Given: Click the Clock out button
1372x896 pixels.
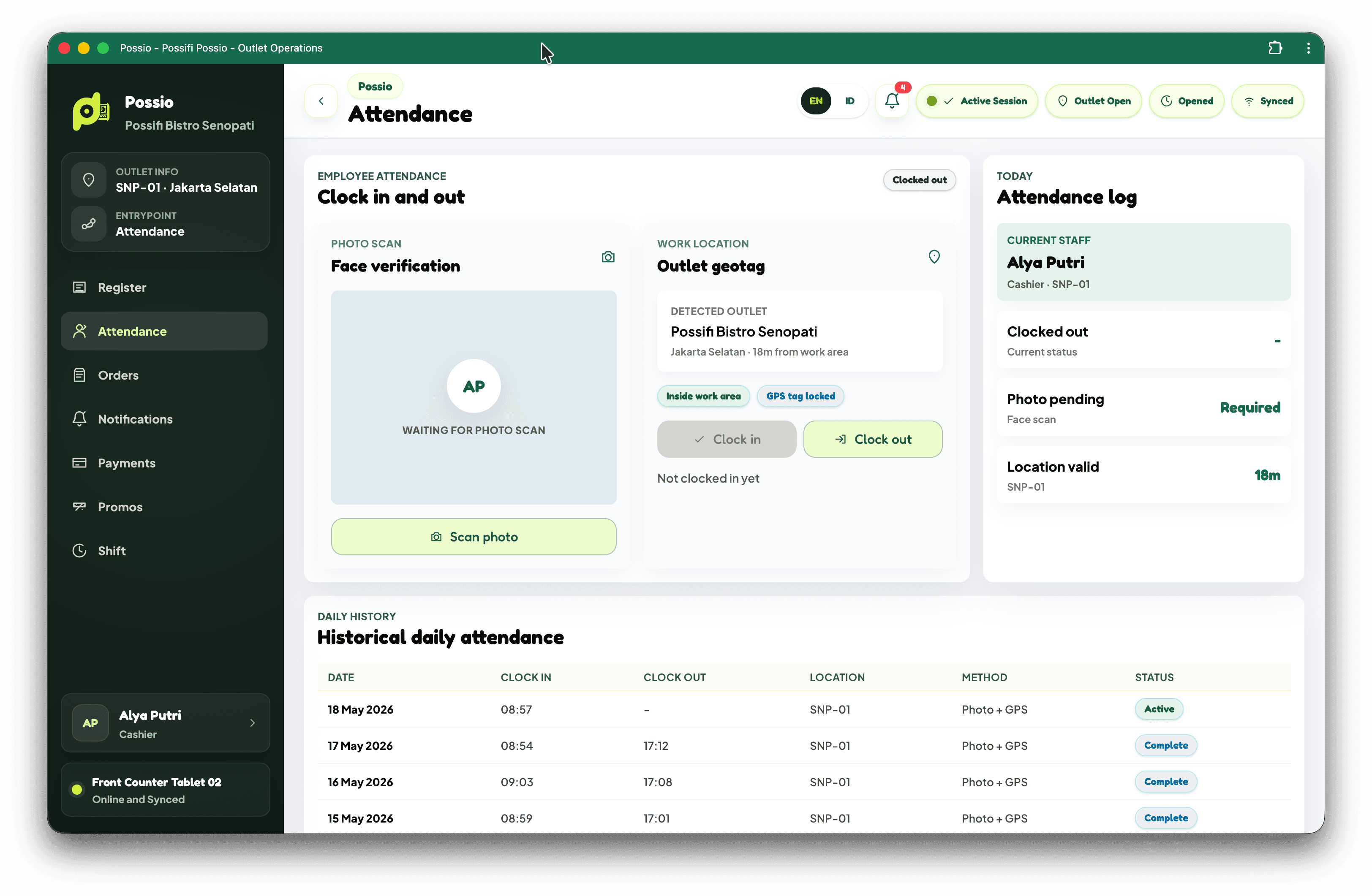Looking at the screenshot, I should (872, 439).
